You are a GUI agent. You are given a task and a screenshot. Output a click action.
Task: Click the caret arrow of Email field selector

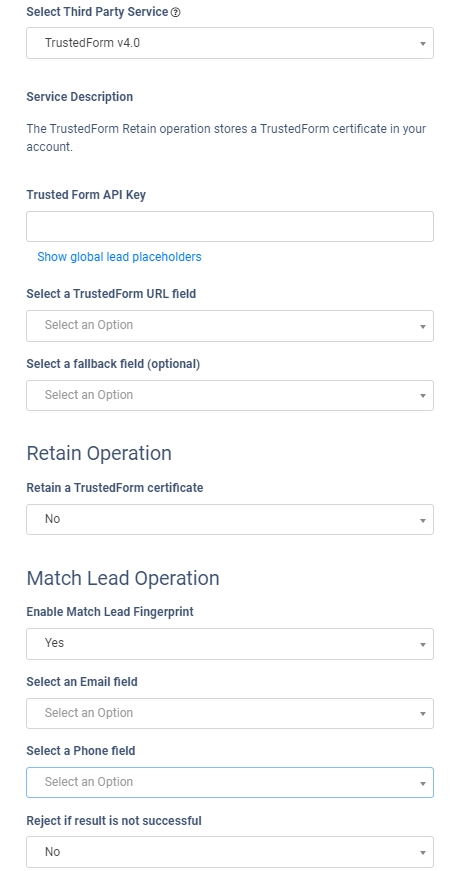(423, 714)
